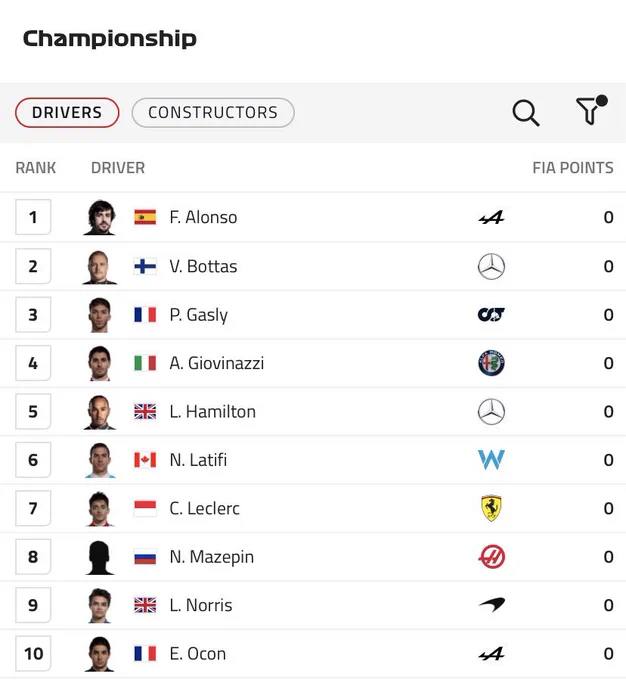The image size is (626, 680).
Task: Click the Haas logo beside N. Mazepin
Action: point(491,557)
